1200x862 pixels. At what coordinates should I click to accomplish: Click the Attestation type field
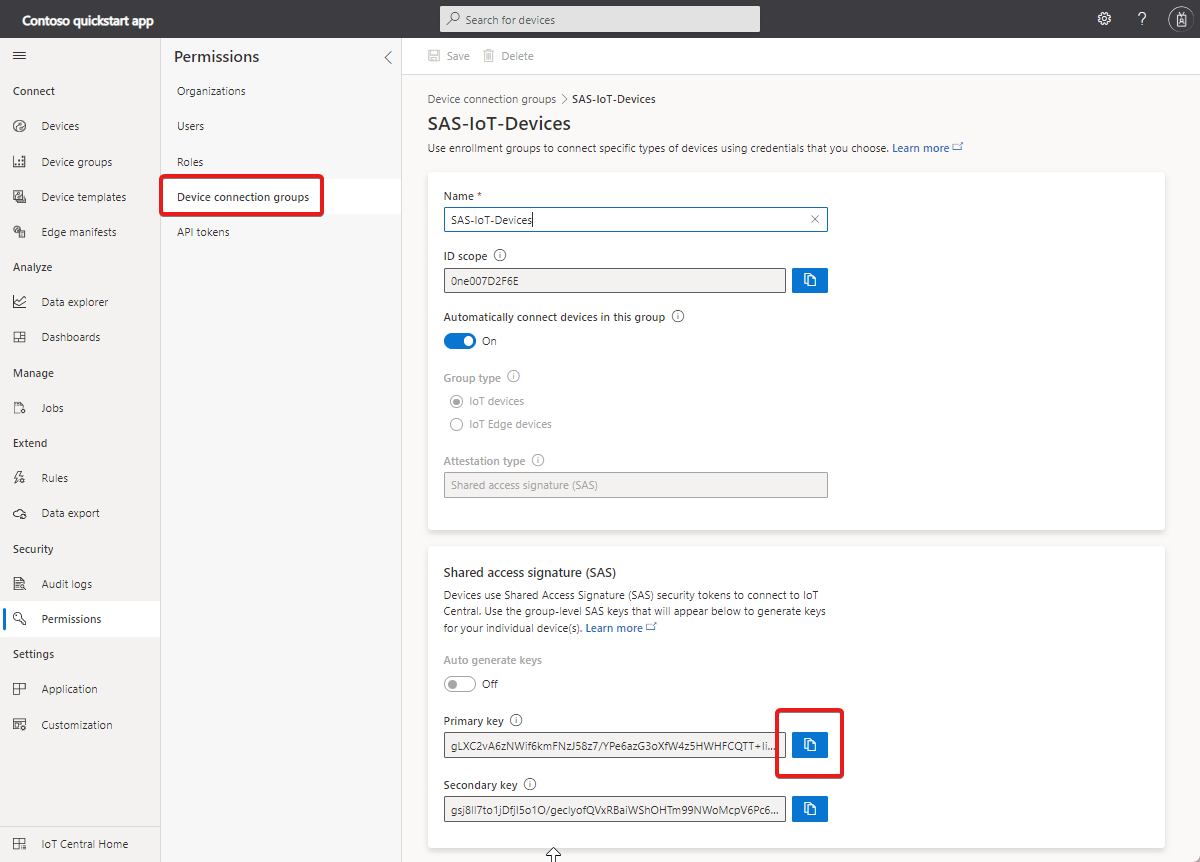636,485
